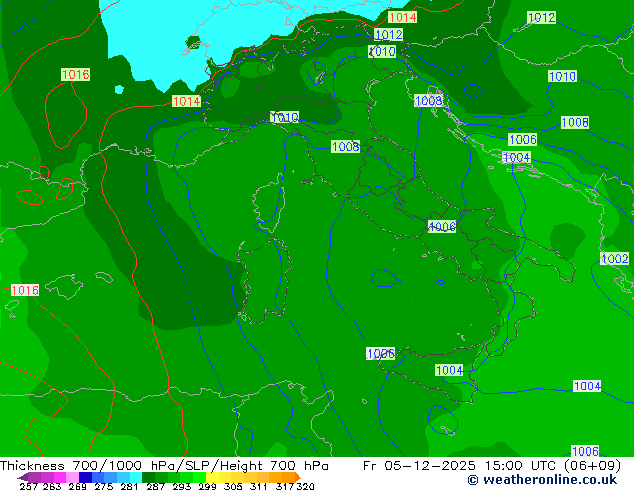
Task: Click the legend value 305
Action: click(233, 486)
